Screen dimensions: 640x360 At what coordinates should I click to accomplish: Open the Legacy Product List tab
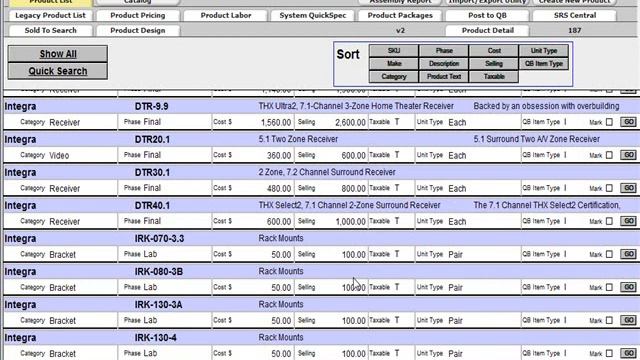[x=50, y=16]
